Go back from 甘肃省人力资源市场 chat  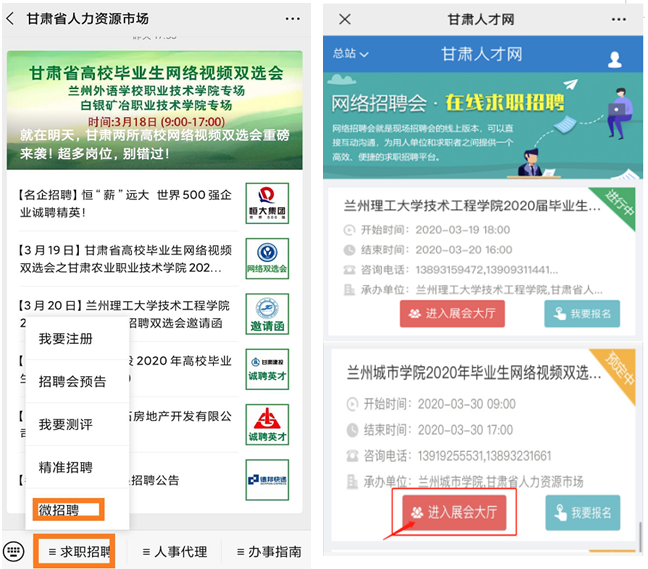point(11,19)
